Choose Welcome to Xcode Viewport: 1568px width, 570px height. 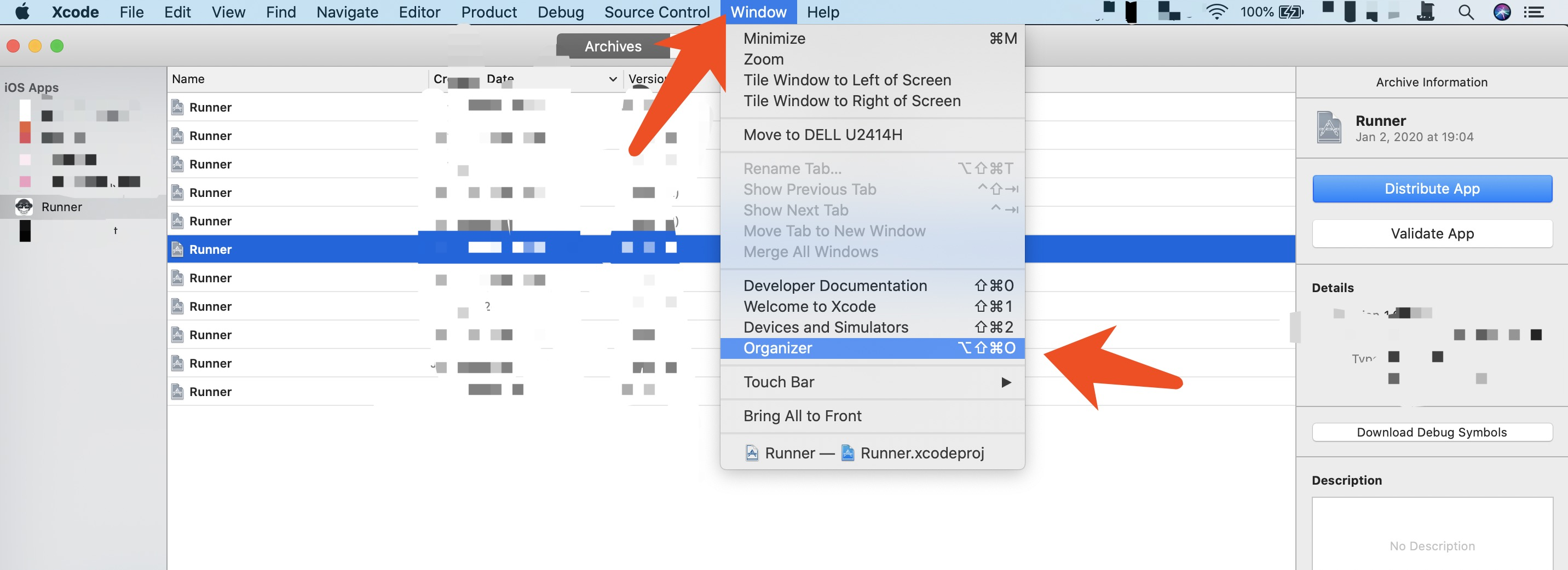coord(872,306)
